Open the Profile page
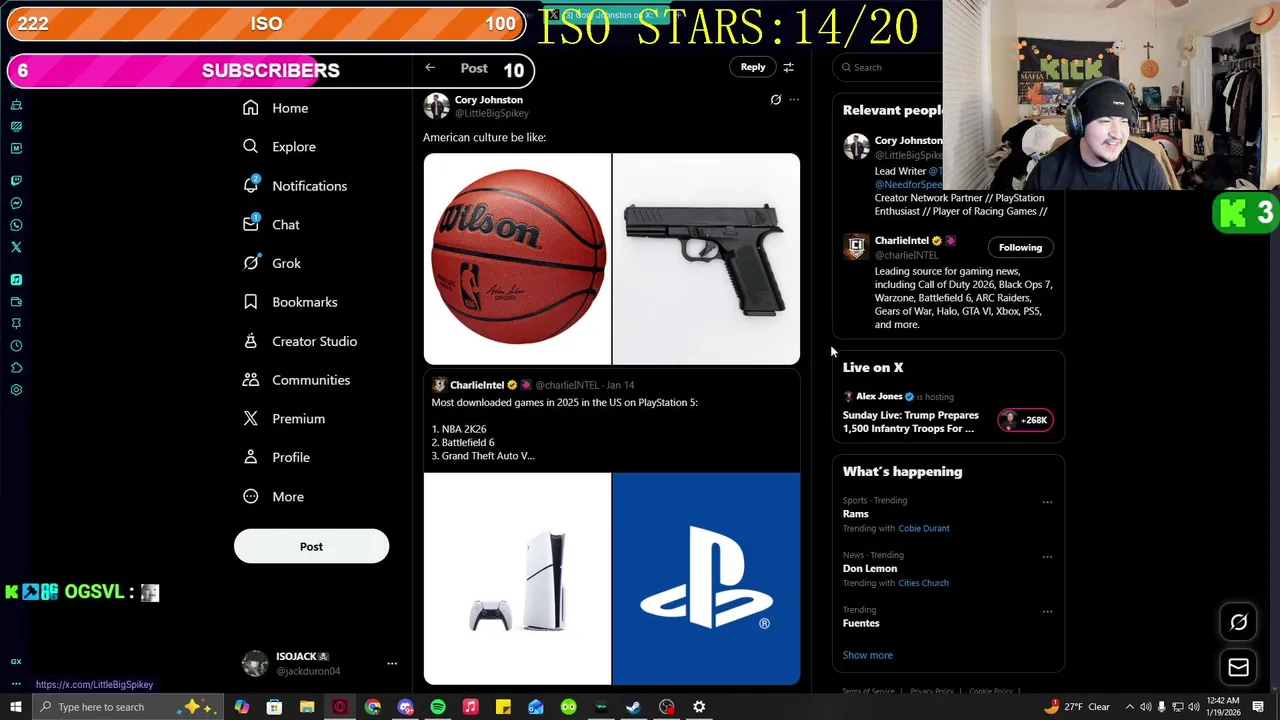 [x=277, y=457]
